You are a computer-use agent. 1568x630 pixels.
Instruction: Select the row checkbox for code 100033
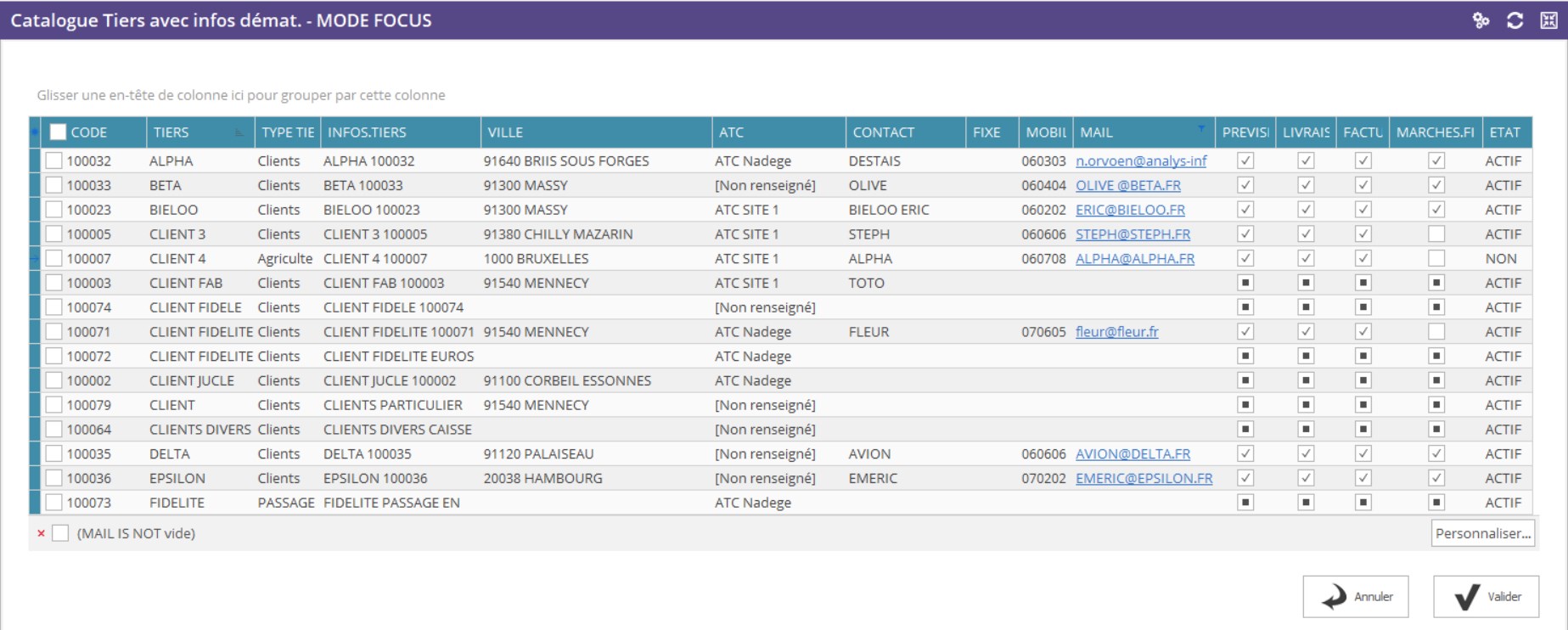click(53, 185)
